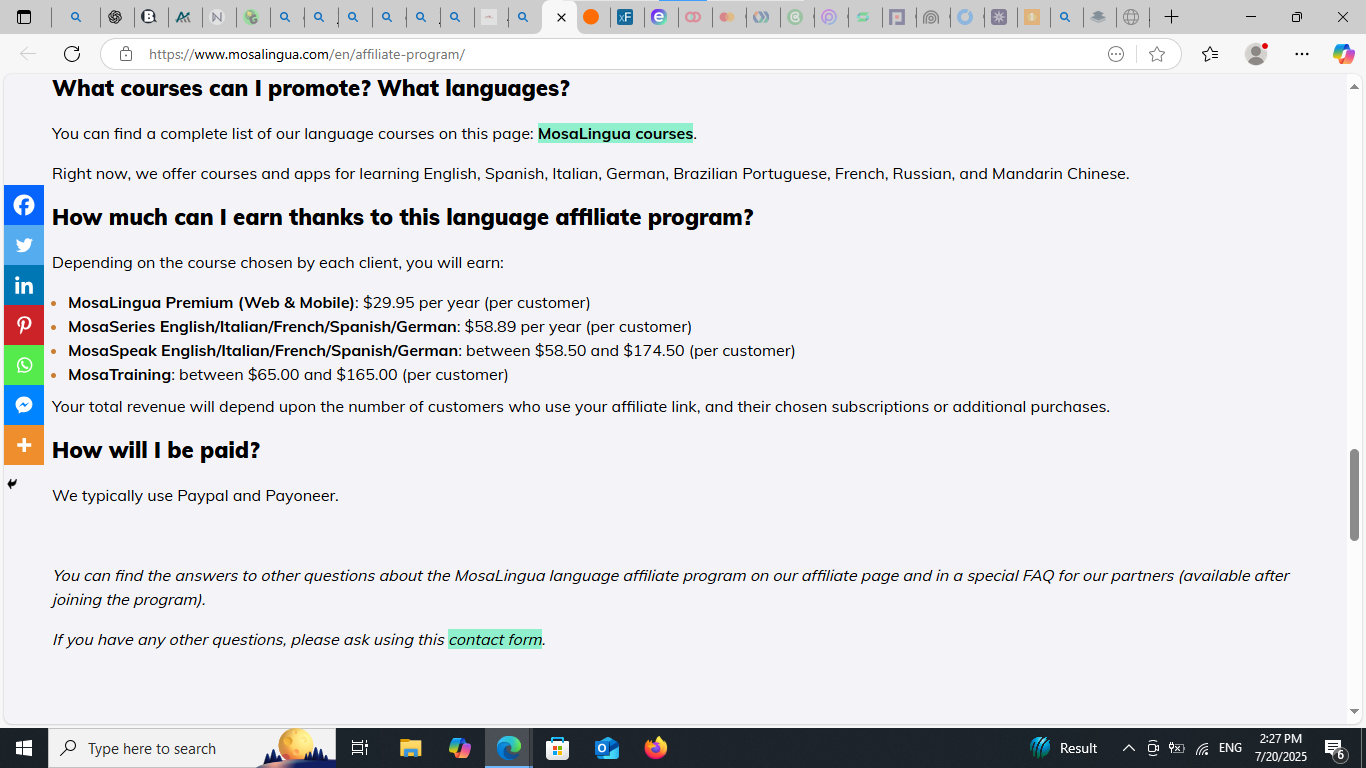Open Microsoft Store from taskbar
Viewport: 1366px width, 768px height.
pos(558,748)
